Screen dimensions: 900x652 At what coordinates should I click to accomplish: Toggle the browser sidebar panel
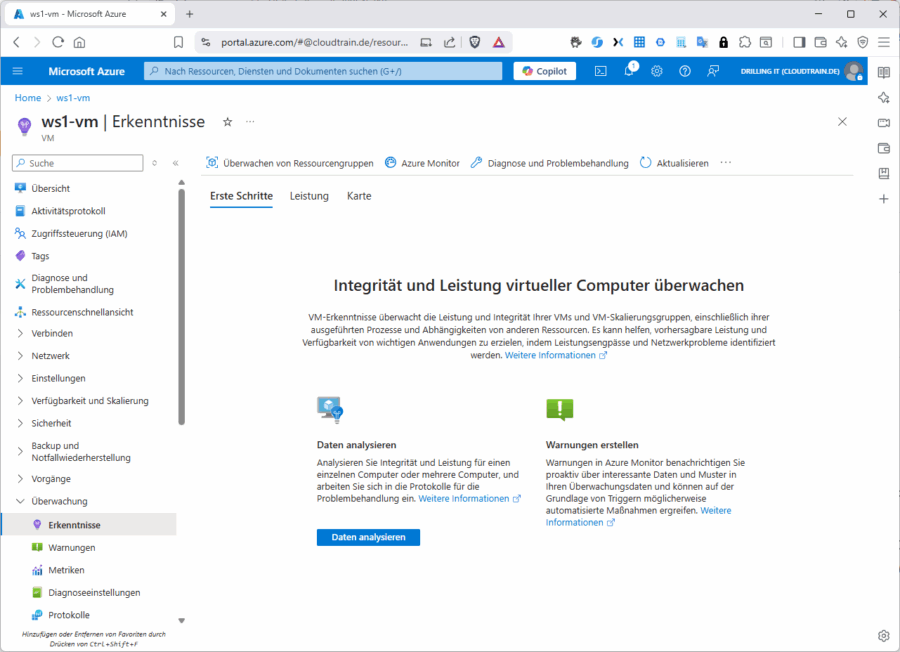coord(799,42)
